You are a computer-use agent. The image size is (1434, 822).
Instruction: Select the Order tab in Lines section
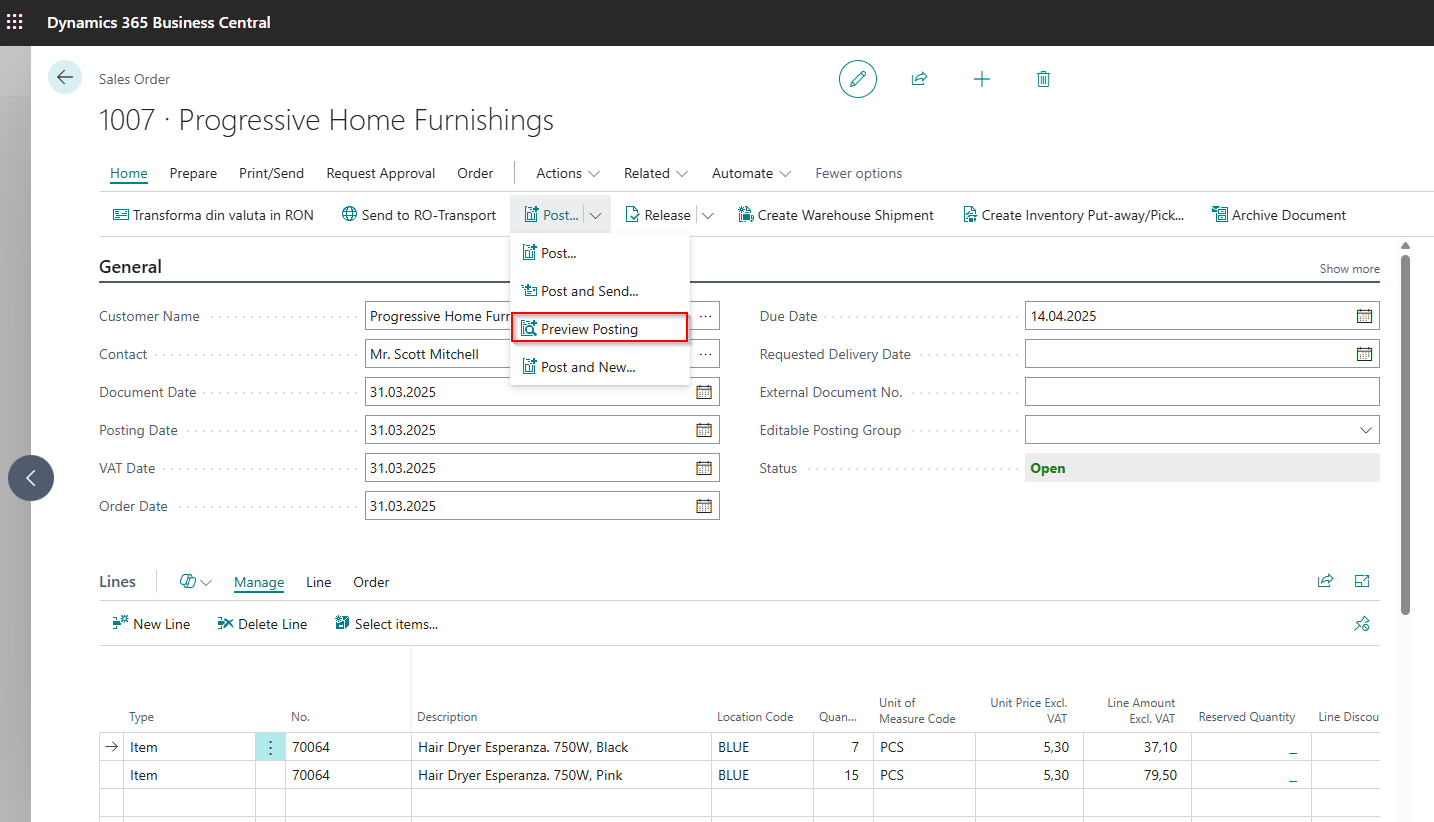click(x=371, y=582)
